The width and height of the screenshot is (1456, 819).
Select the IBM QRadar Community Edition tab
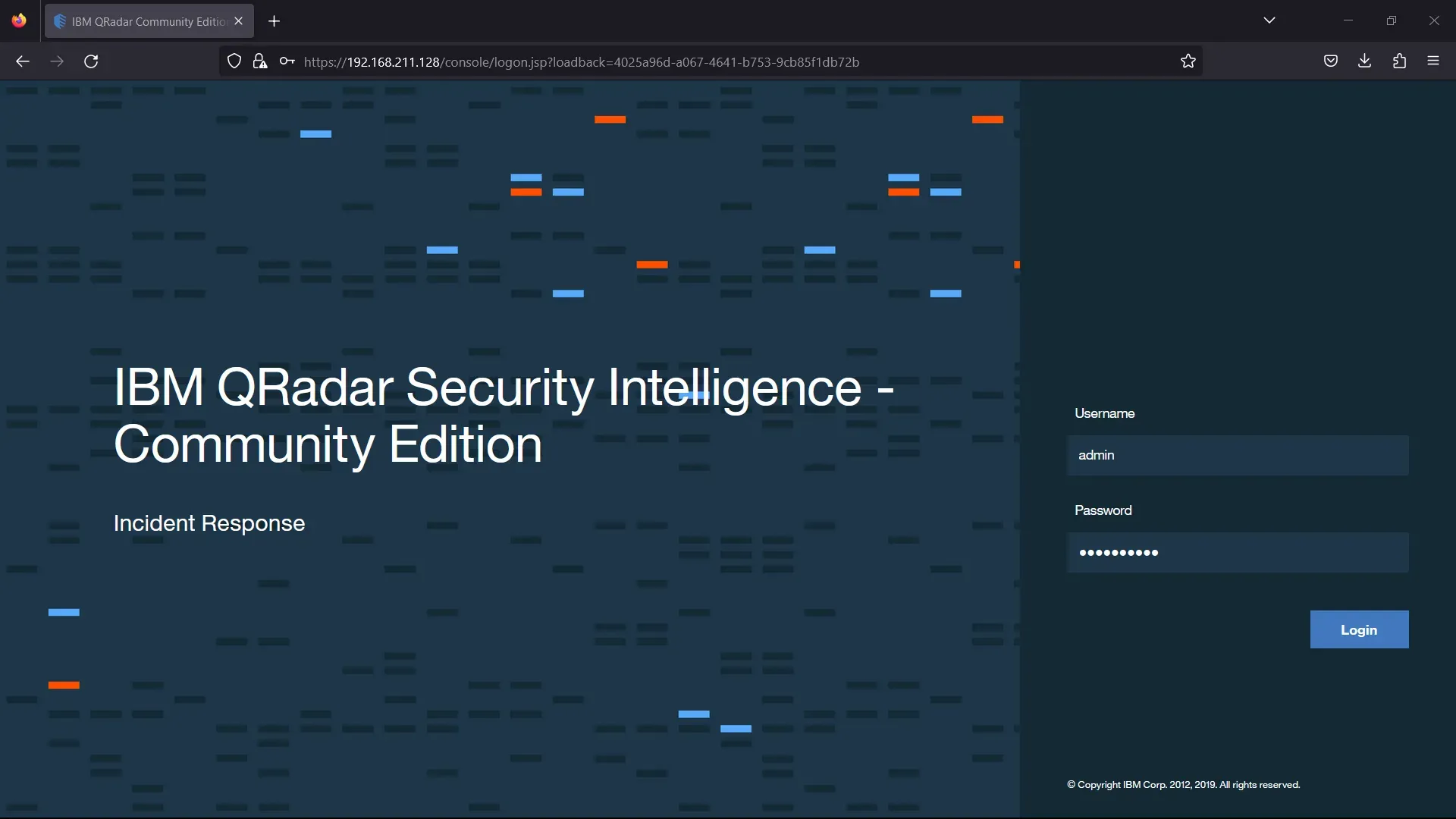(144, 21)
